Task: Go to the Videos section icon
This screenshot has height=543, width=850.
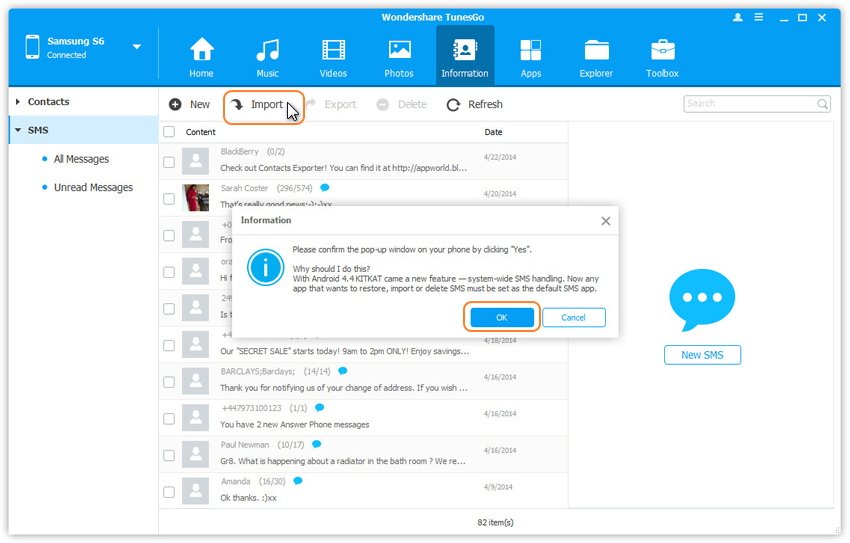Action: click(333, 51)
